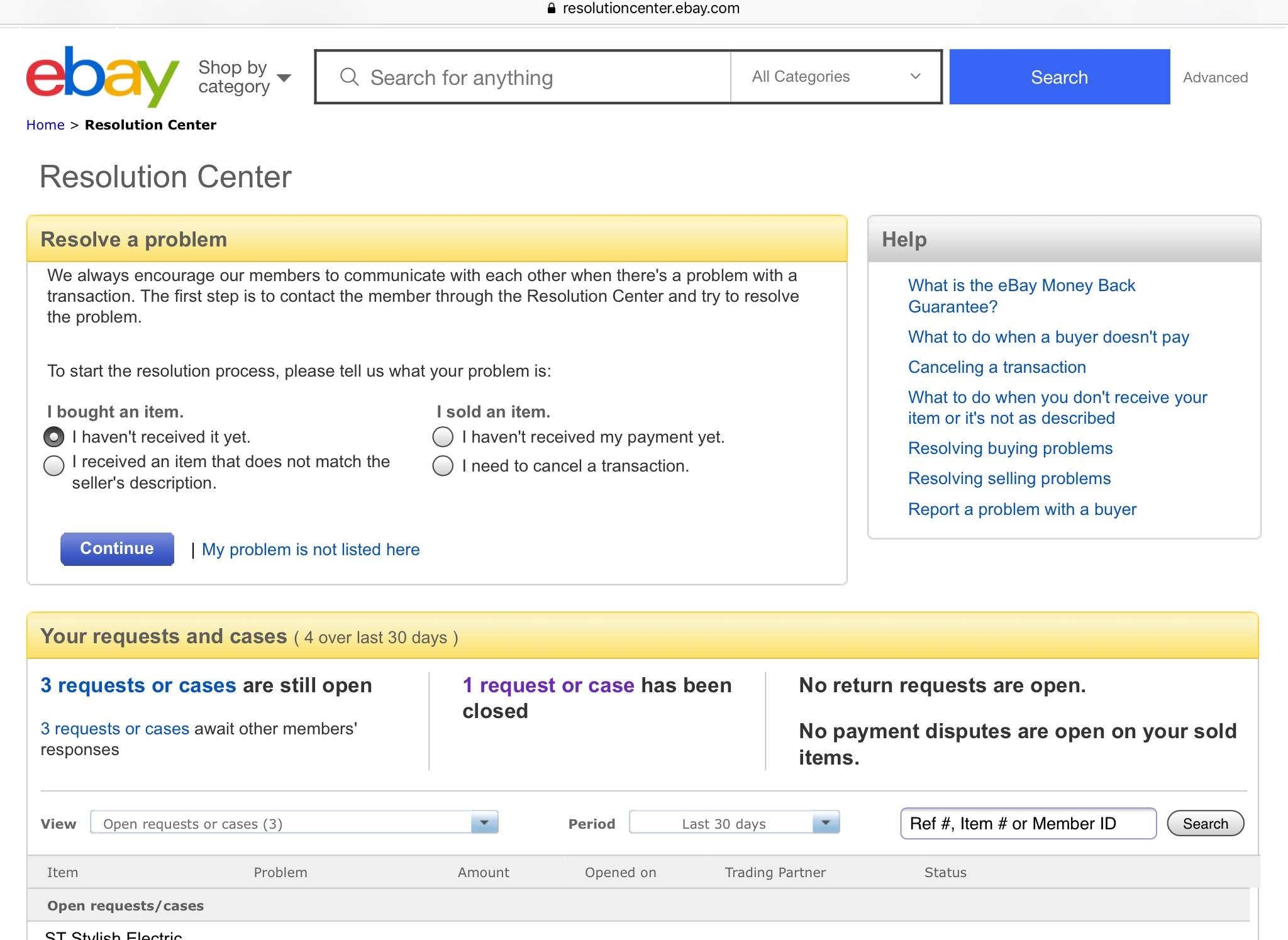This screenshot has width=1288, height=940.
Task: Open '3 requests or cases' still open link
Action: [x=138, y=685]
